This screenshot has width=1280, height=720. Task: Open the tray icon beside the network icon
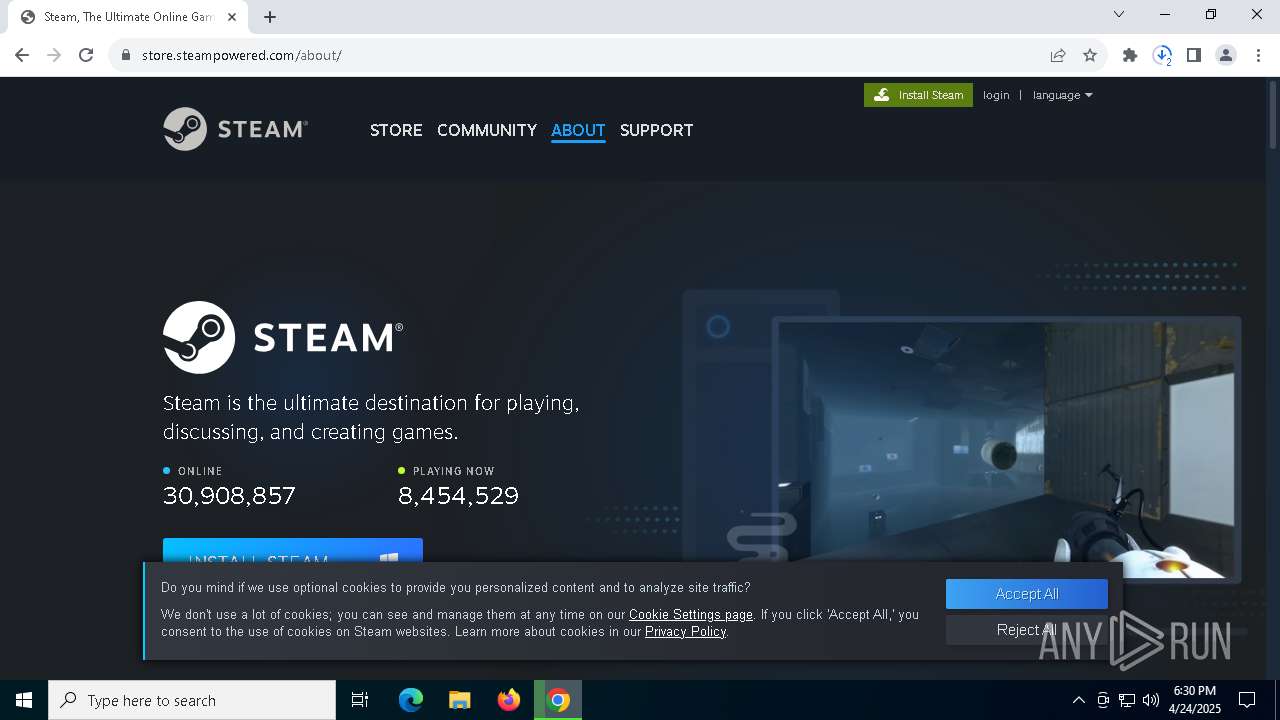coord(1103,700)
